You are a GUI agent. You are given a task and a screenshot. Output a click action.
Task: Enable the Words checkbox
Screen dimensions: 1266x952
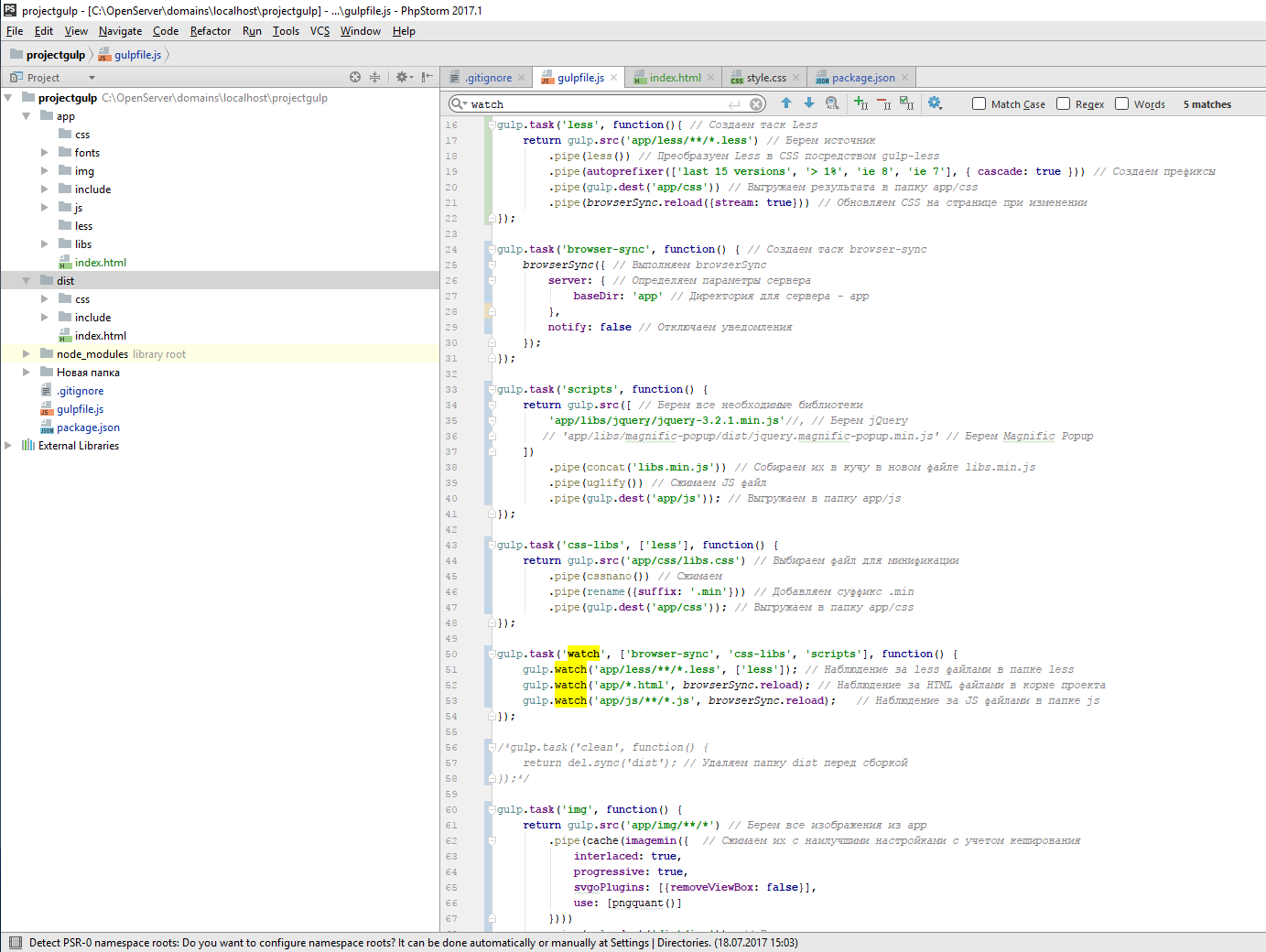[1122, 103]
